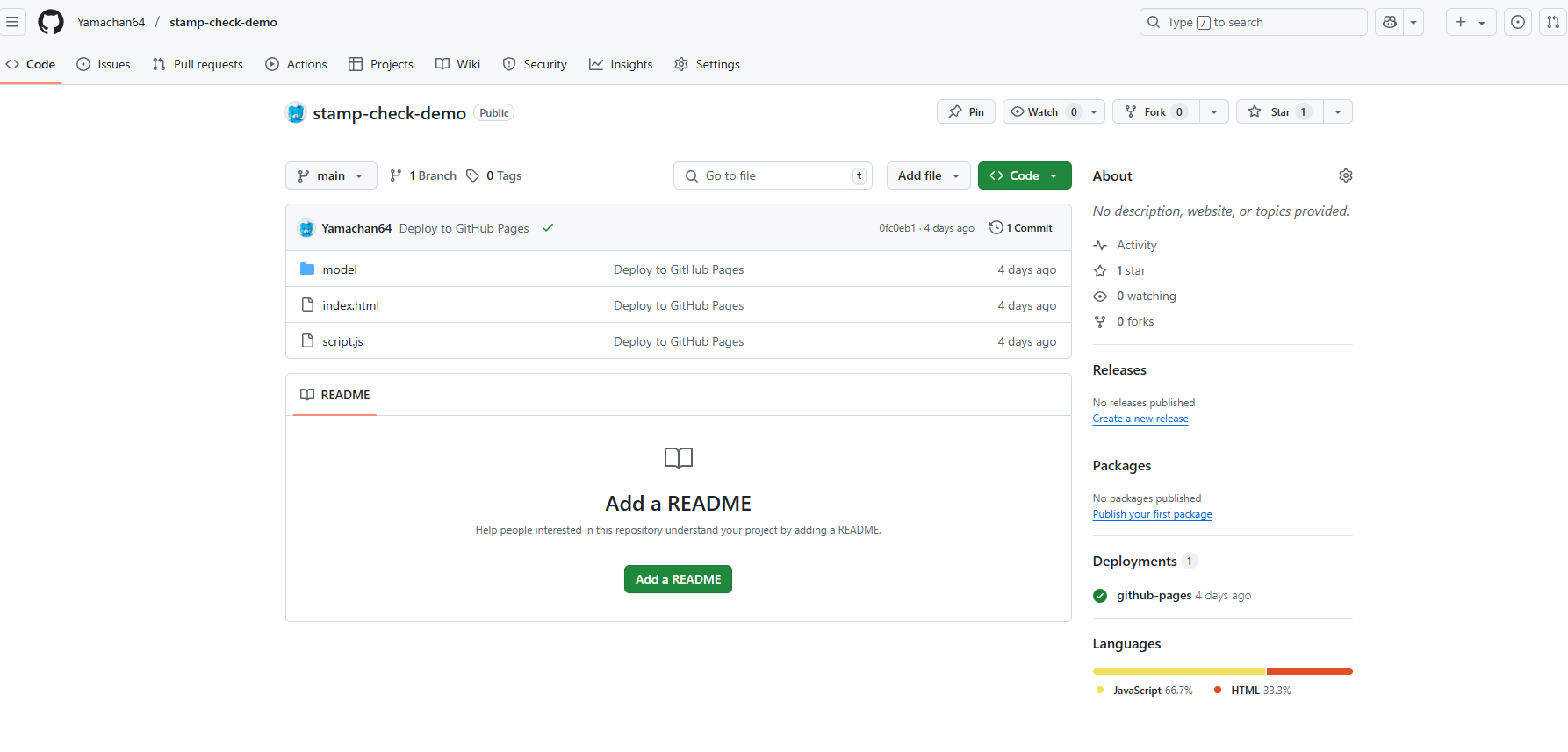Click the green Add a README button

pos(678,579)
